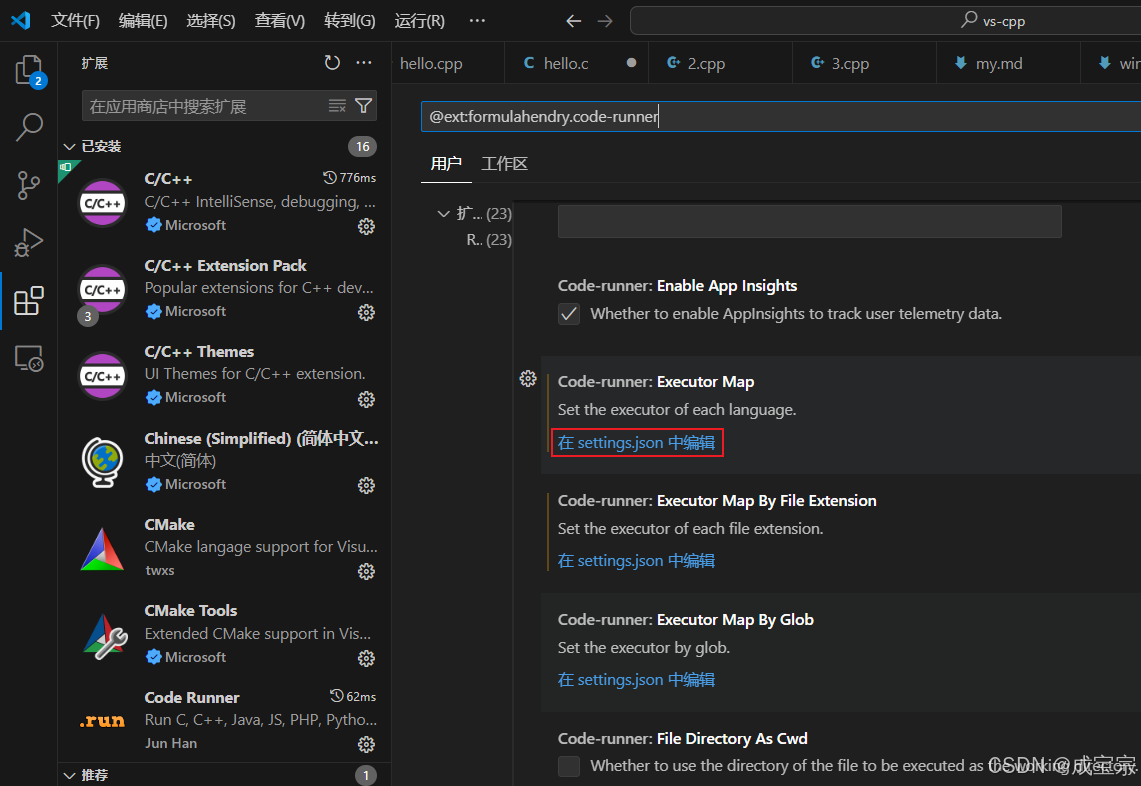The width and height of the screenshot is (1141, 786).
Task: Open the menu bar overflow ellipsis
Action: tap(477, 20)
